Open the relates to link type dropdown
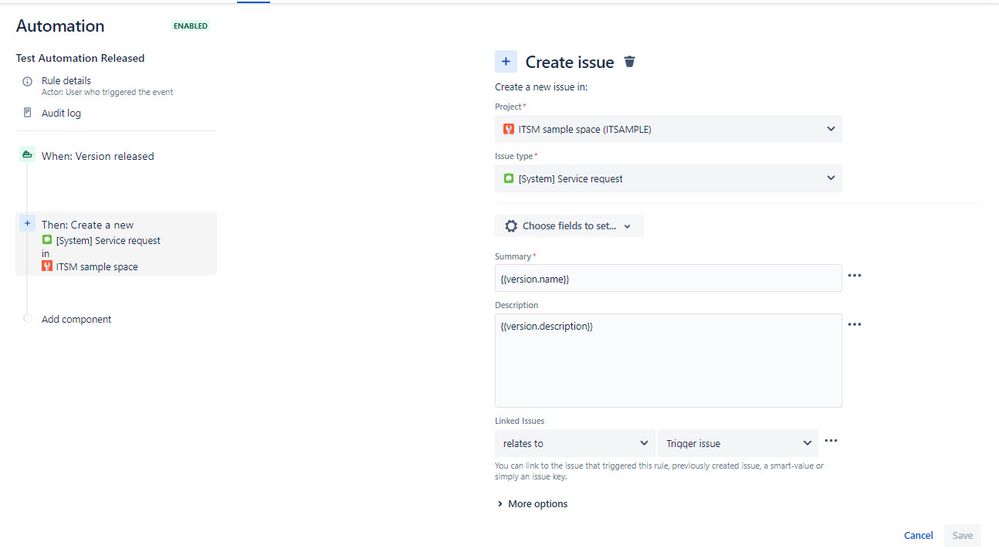The image size is (999, 549). point(575,443)
